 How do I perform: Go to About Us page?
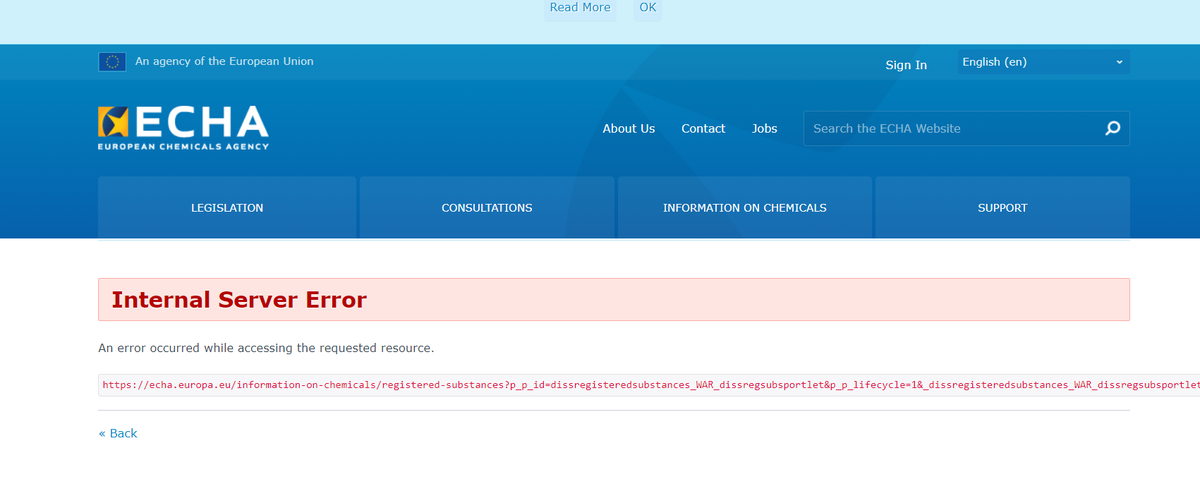pos(629,128)
